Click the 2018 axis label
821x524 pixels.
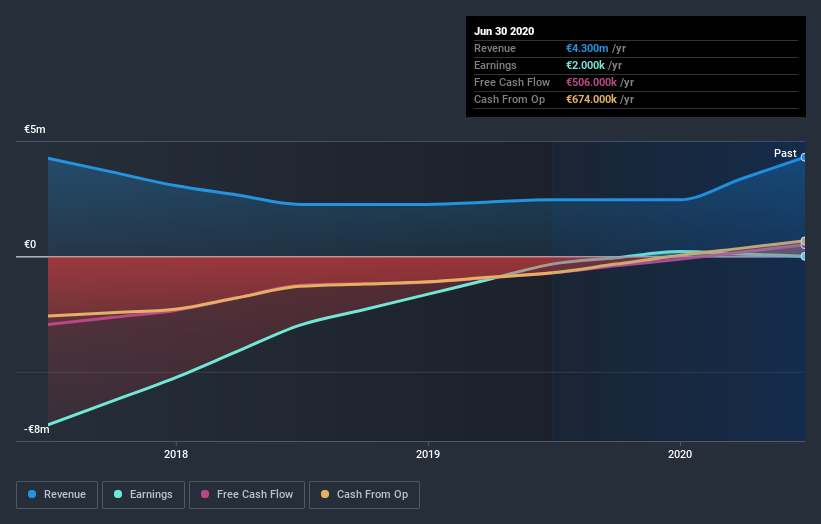[x=176, y=454]
